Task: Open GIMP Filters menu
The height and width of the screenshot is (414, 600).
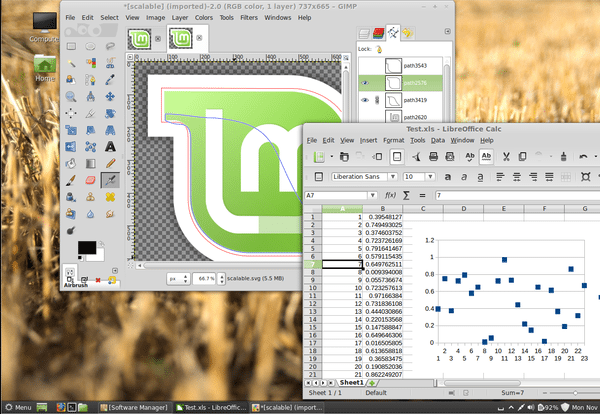Action: 249,18
